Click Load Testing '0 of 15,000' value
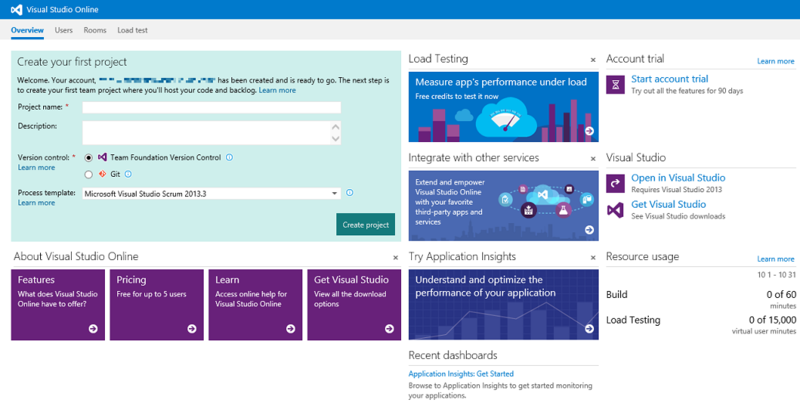 click(x=772, y=320)
